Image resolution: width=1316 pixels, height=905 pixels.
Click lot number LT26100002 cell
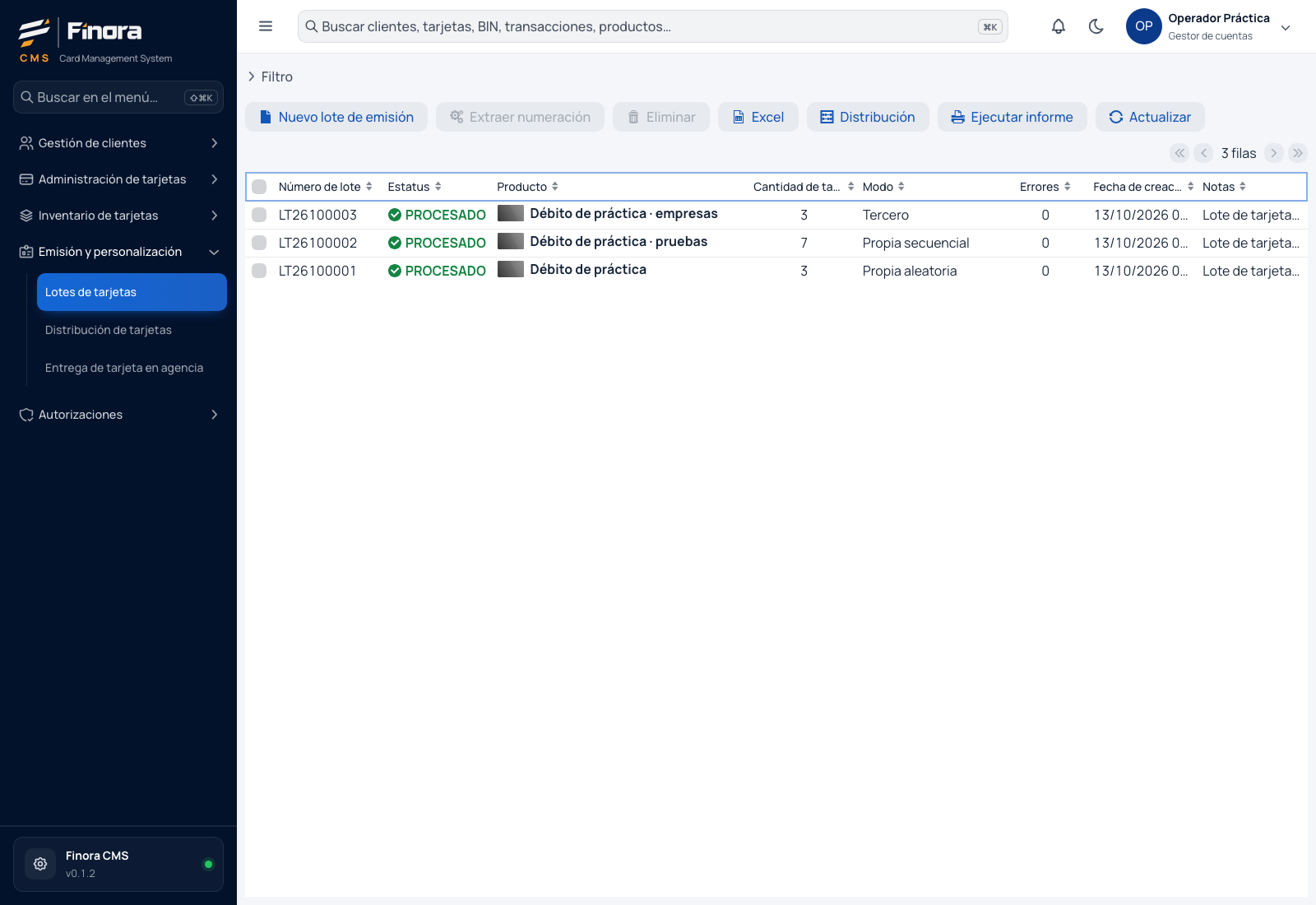pos(318,243)
